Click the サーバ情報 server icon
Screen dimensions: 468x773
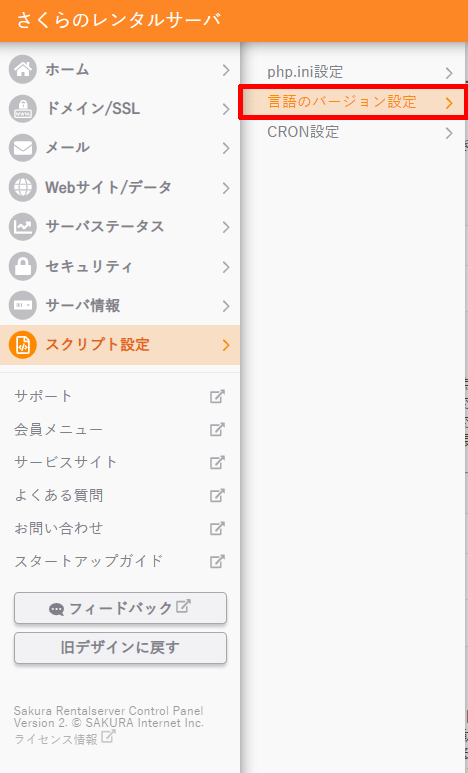coord(23,306)
